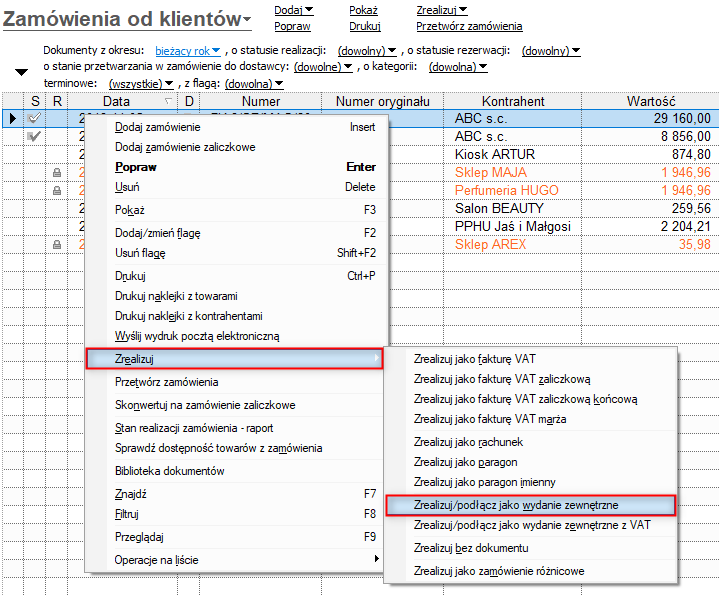Choose Skonwertuj na zamówienie zaliczkowe
Image resolution: width=719 pixels, height=595 pixels.
pos(235,405)
